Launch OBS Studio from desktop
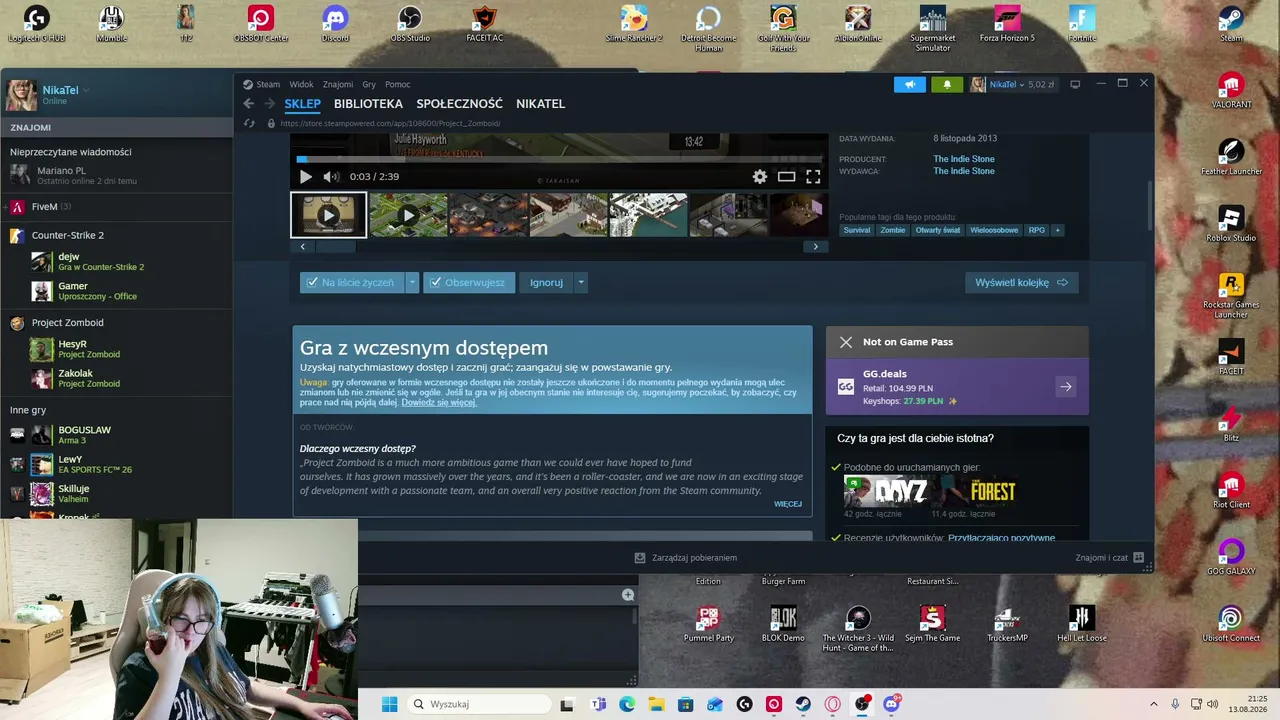This screenshot has width=1280, height=720. tap(410, 24)
